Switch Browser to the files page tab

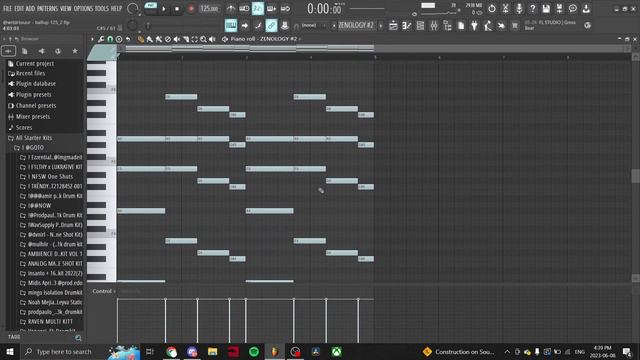pyautogui.click(x=24, y=51)
